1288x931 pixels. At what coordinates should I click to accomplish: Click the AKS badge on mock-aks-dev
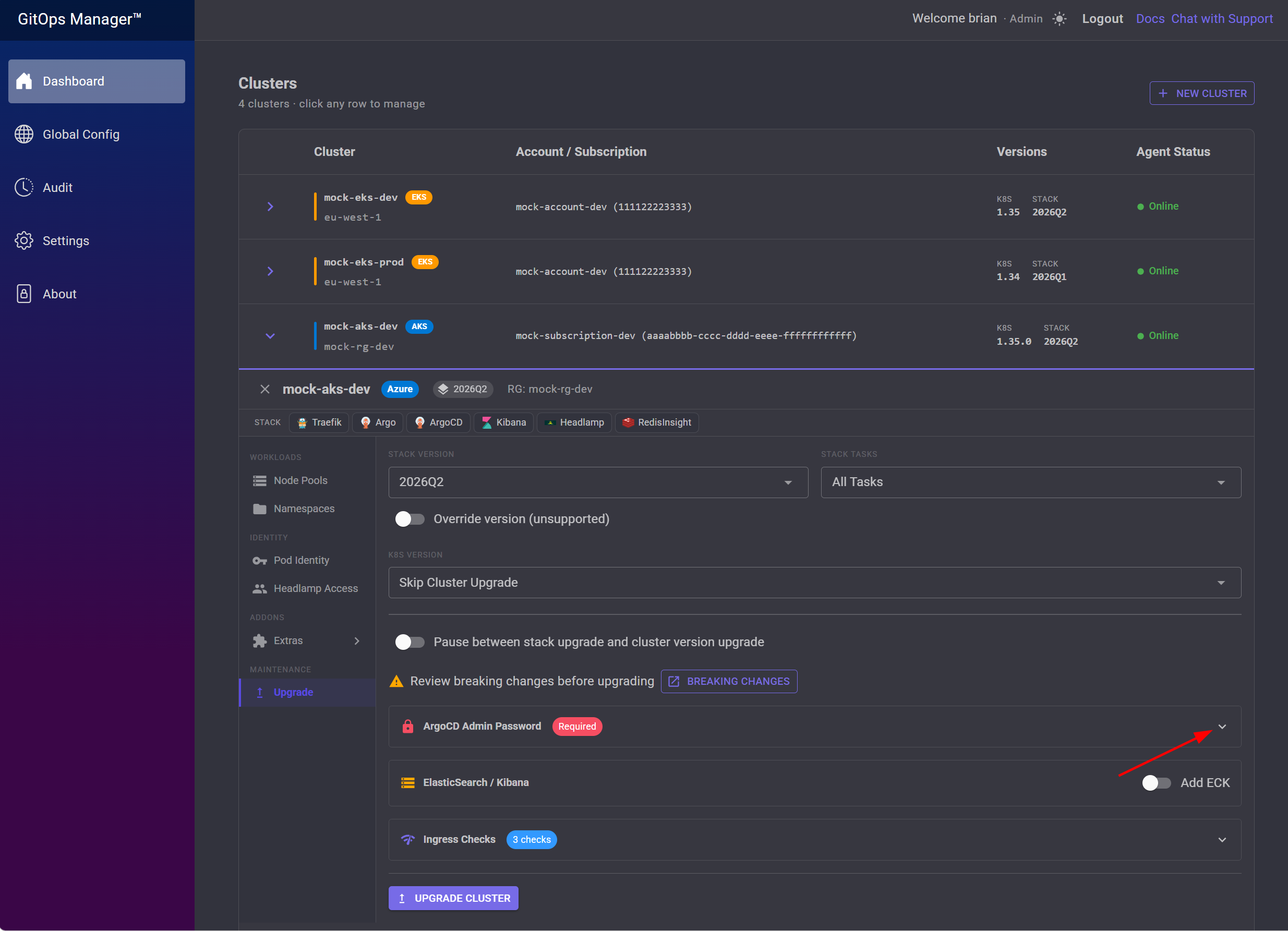(419, 327)
